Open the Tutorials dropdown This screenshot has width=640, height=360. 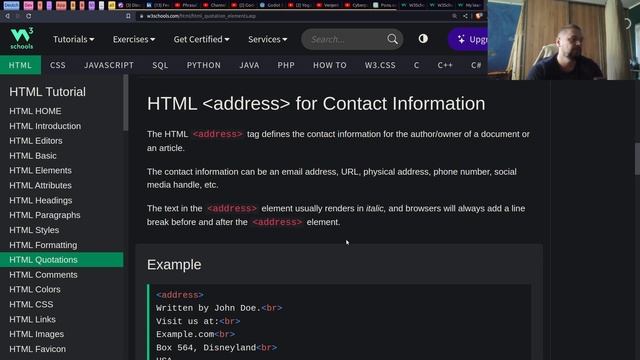pos(73,39)
